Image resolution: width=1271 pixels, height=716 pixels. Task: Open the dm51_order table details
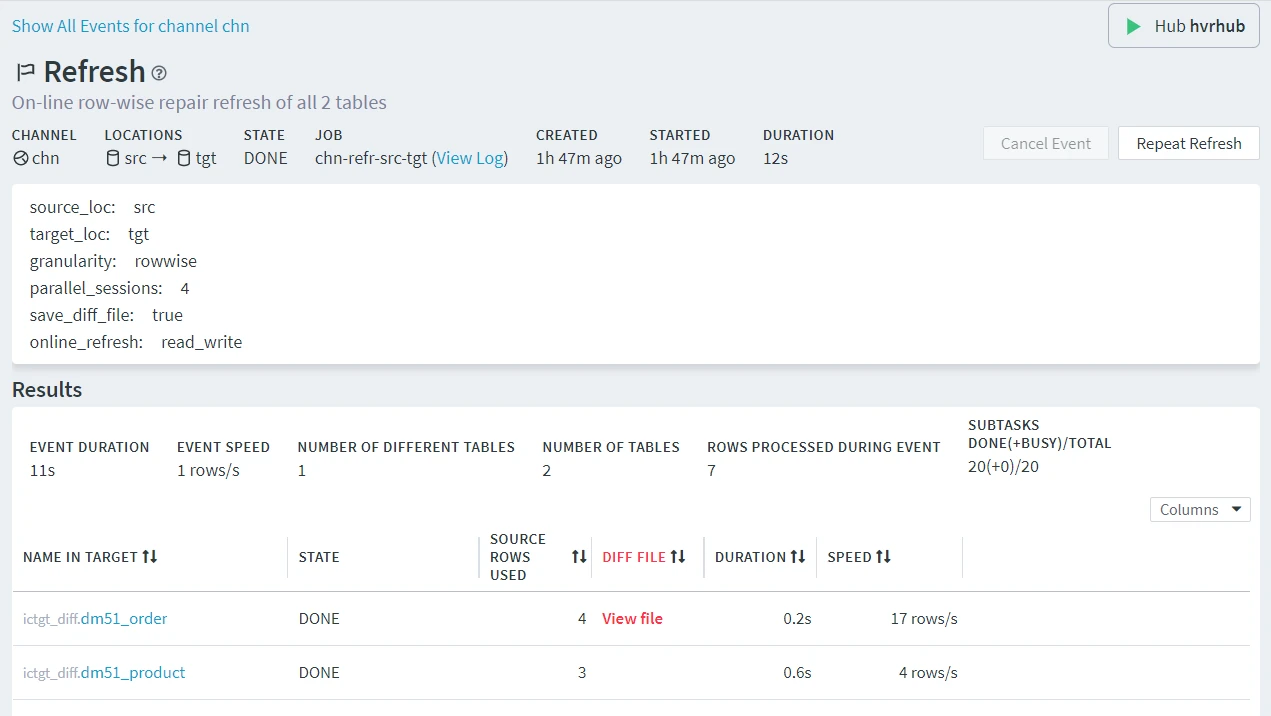coord(124,618)
